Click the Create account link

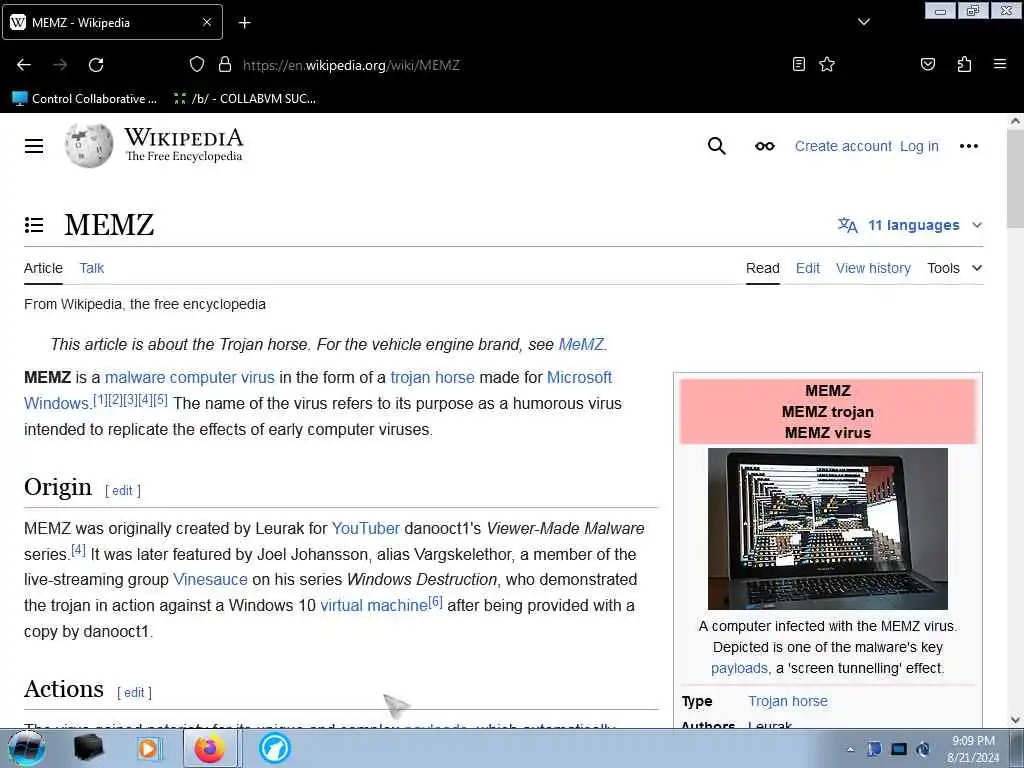click(x=842, y=146)
